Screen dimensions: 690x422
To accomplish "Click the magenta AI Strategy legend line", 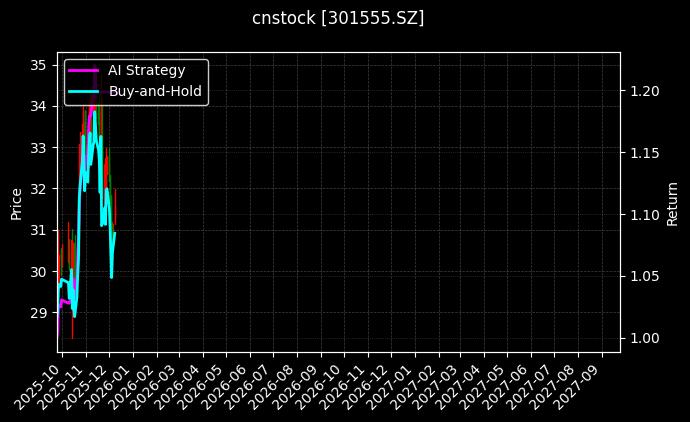I will [84, 70].
